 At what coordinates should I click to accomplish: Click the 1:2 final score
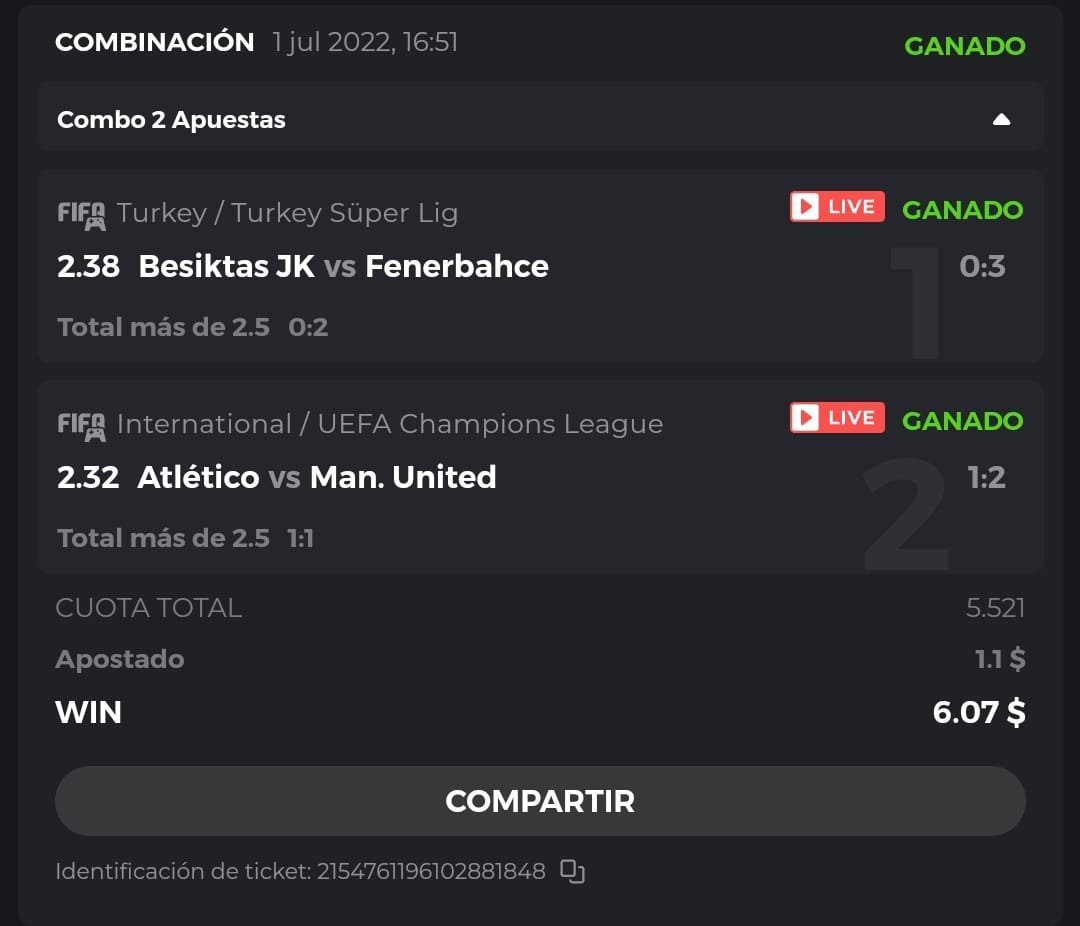click(x=986, y=477)
